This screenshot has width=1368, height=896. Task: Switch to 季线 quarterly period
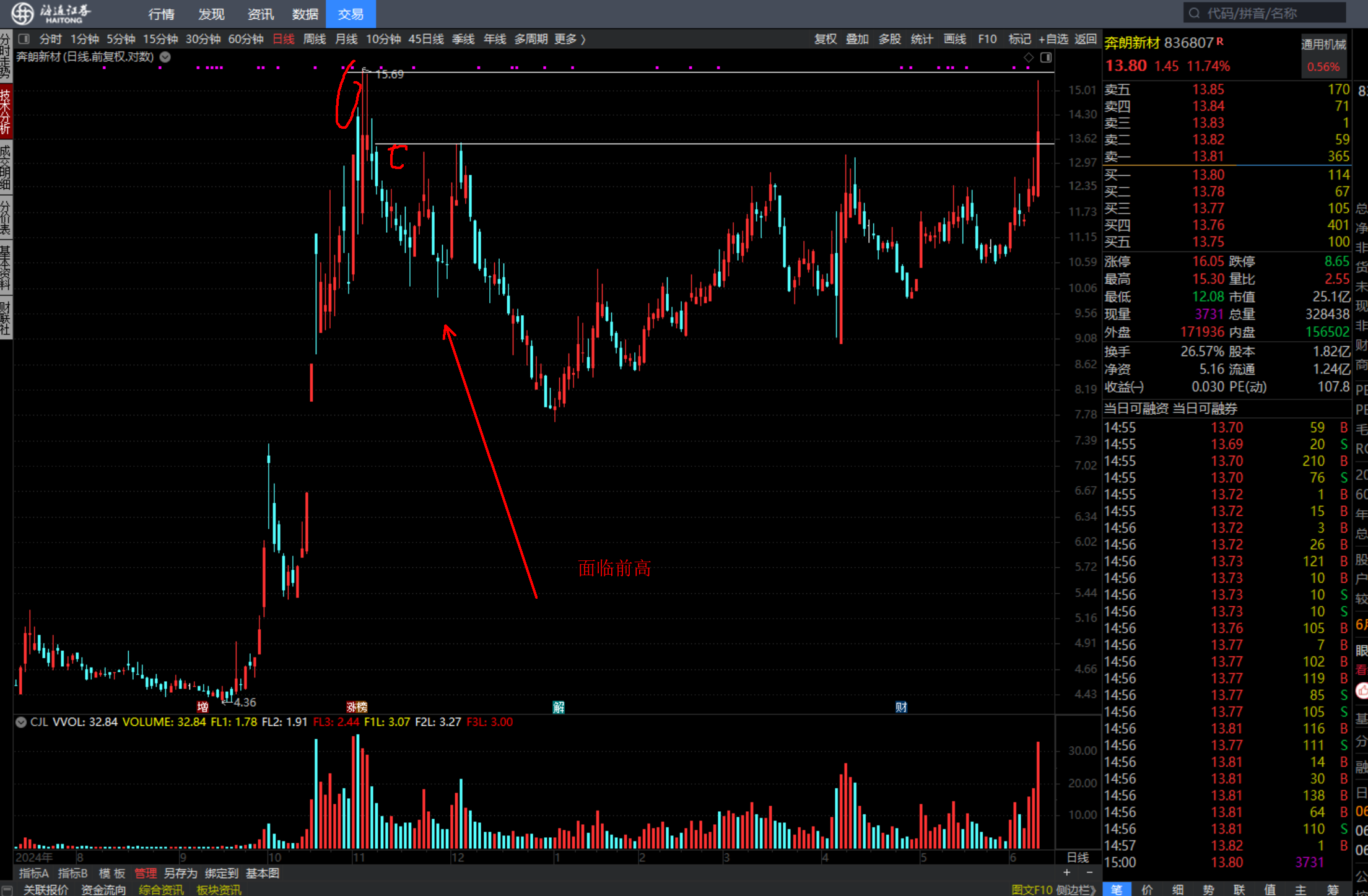pyautogui.click(x=463, y=39)
